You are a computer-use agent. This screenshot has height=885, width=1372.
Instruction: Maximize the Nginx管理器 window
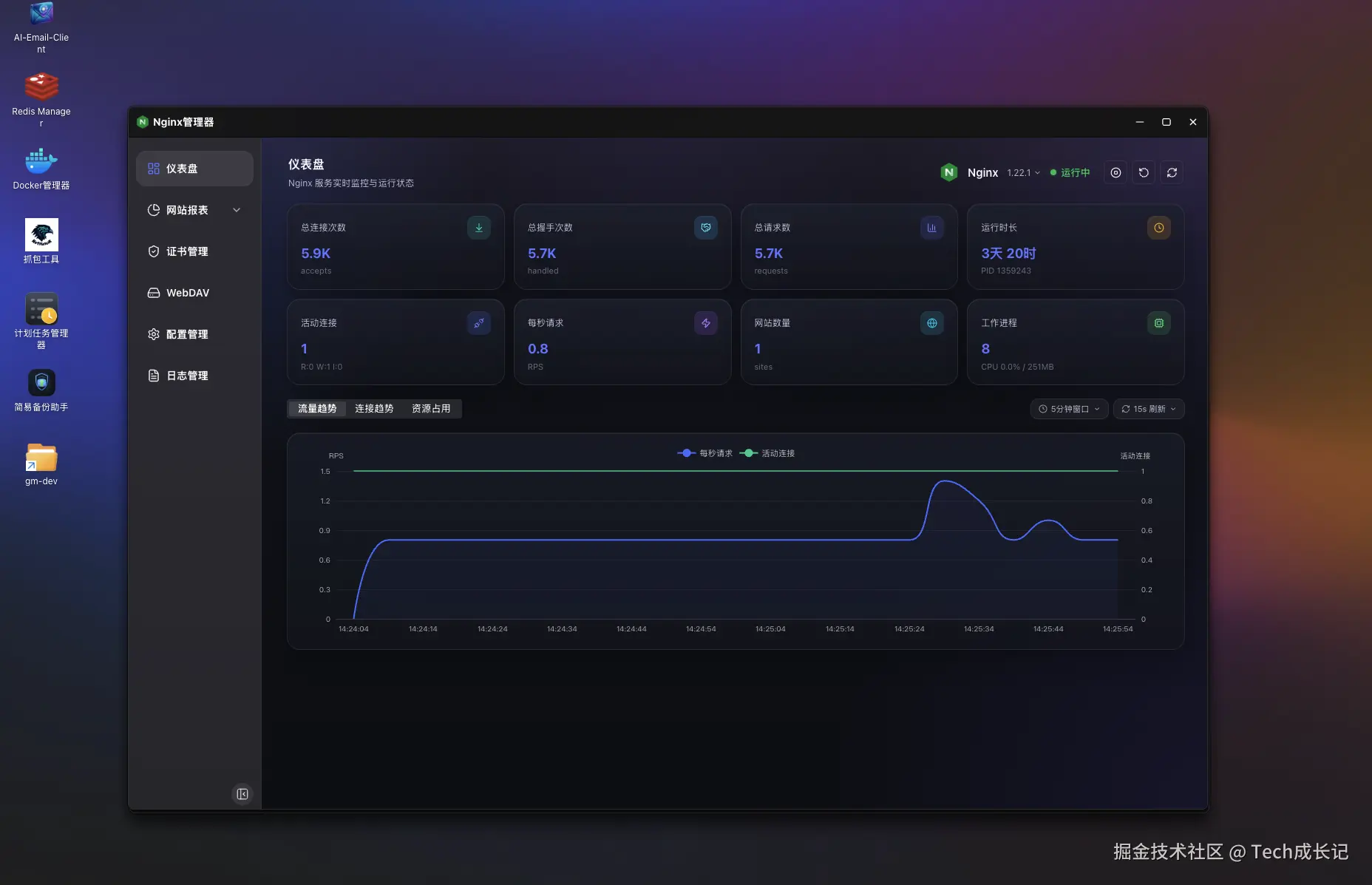tap(1166, 122)
